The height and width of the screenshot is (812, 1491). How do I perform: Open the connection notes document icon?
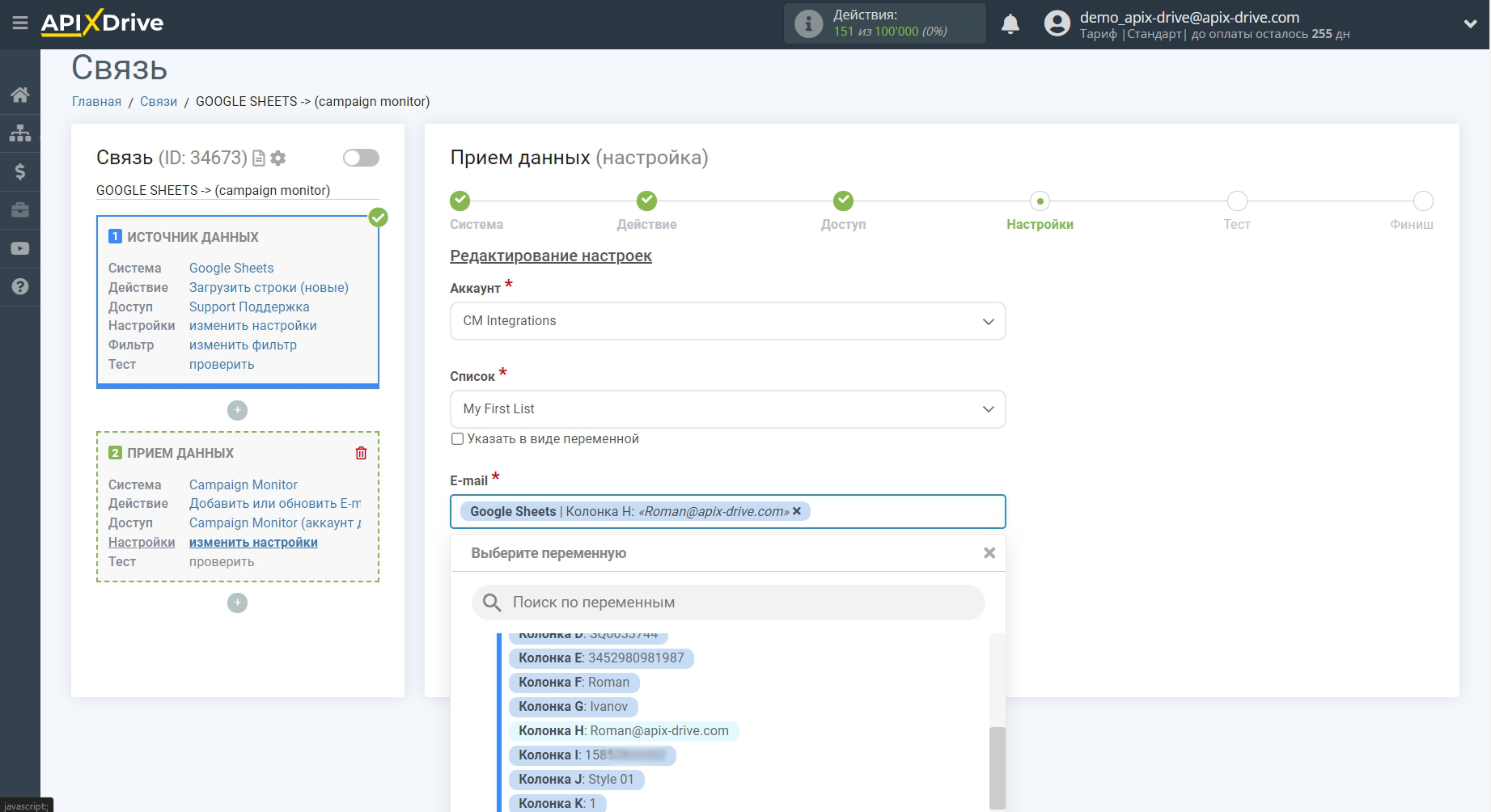pyautogui.click(x=259, y=158)
